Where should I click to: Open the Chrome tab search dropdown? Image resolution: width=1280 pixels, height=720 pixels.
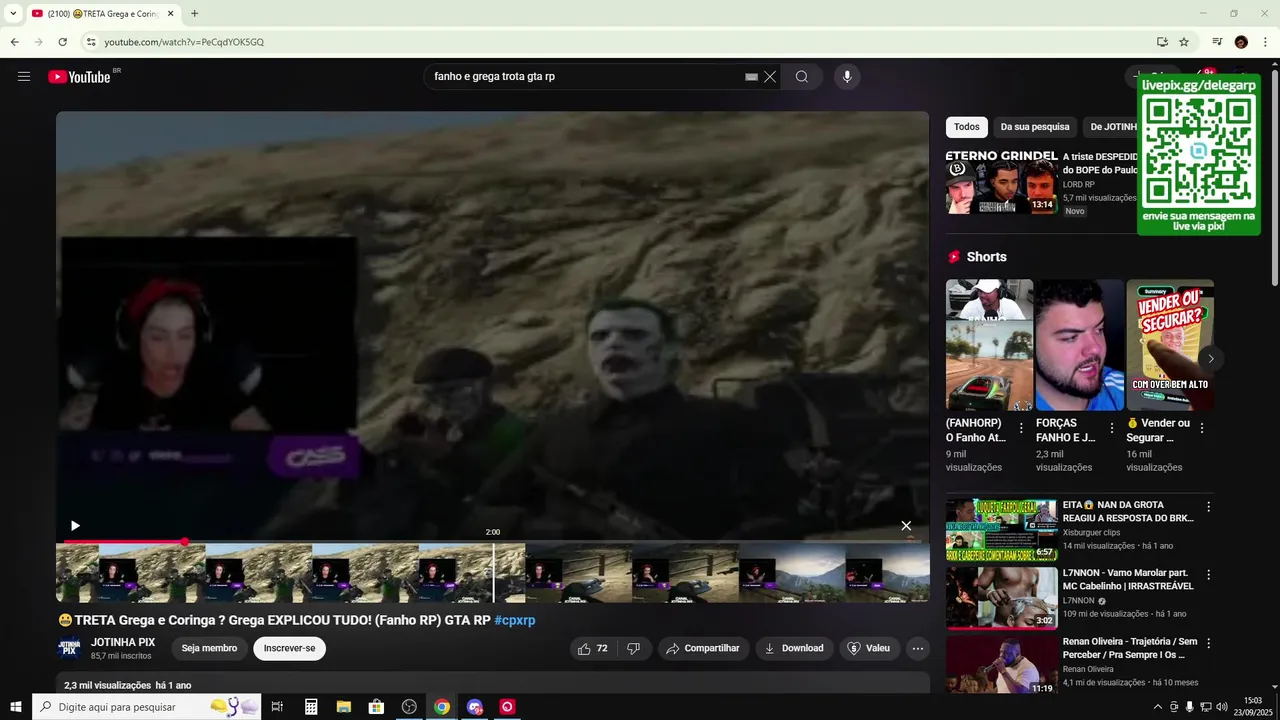pyautogui.click(x=13, y=14)
